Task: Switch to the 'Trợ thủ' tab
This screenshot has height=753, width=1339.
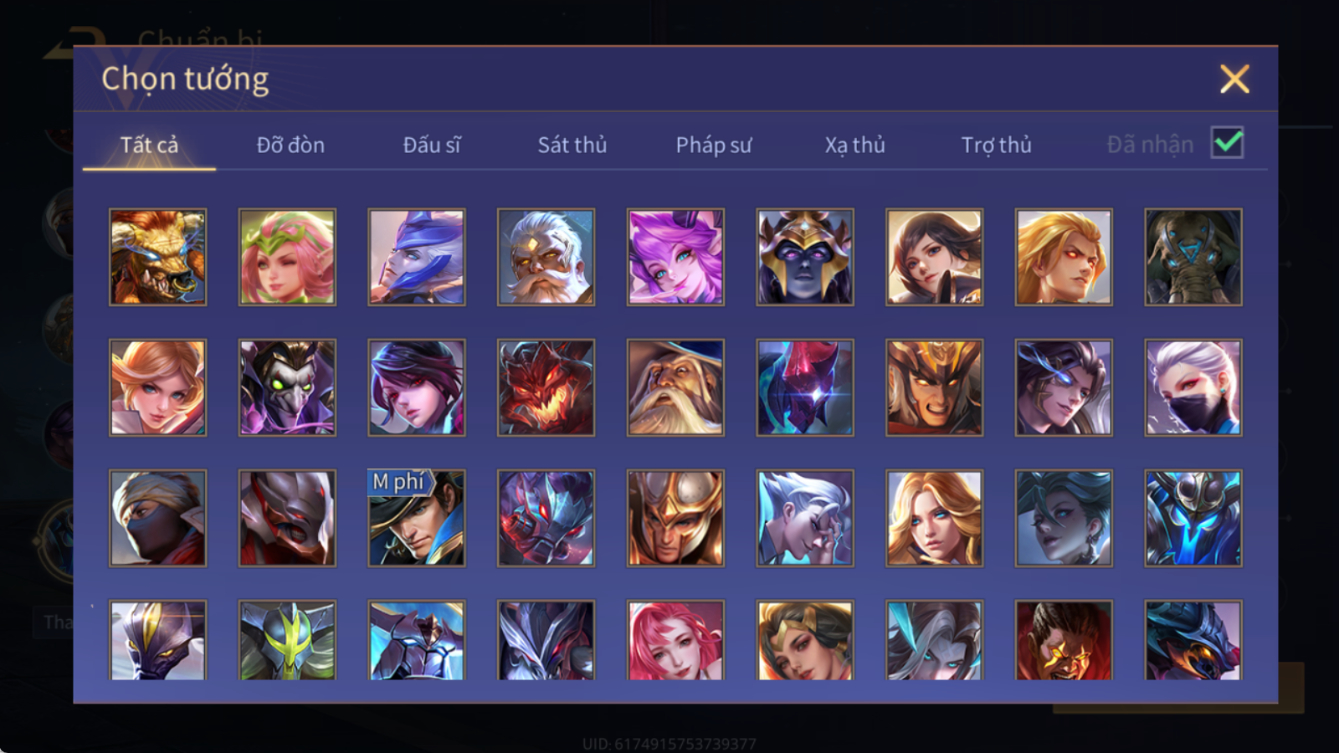Action: tap(996, 145)
